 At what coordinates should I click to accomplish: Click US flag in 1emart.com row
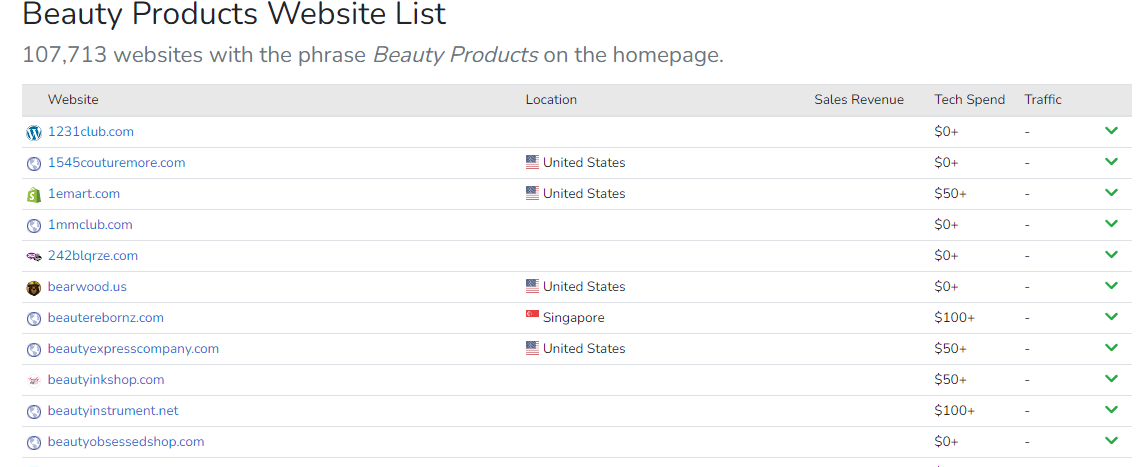[532, 193]
